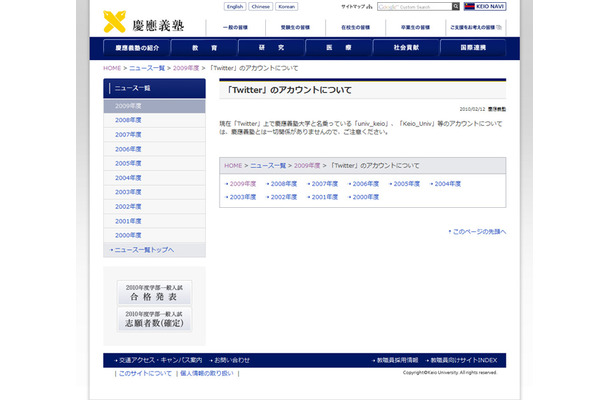Select 2004年度 in the sidebar list

(154, 178)
